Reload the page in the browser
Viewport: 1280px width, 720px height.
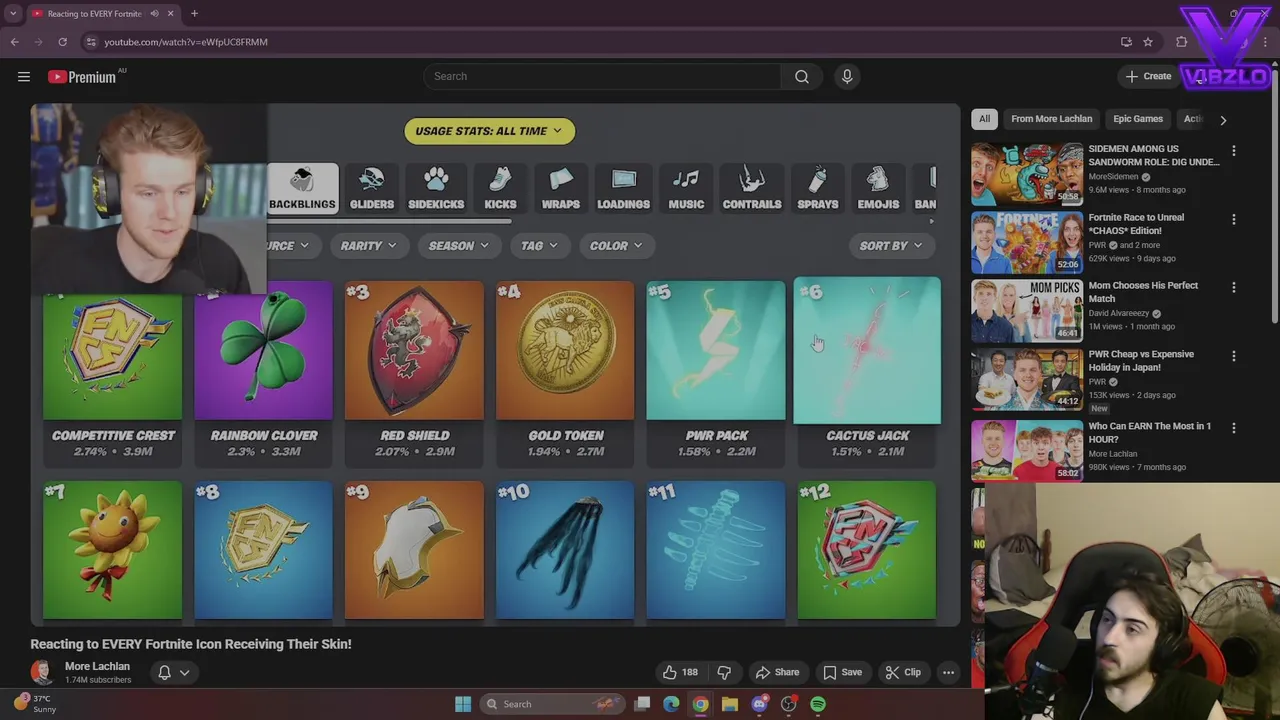pyautogui.click(x=62, y=42)
